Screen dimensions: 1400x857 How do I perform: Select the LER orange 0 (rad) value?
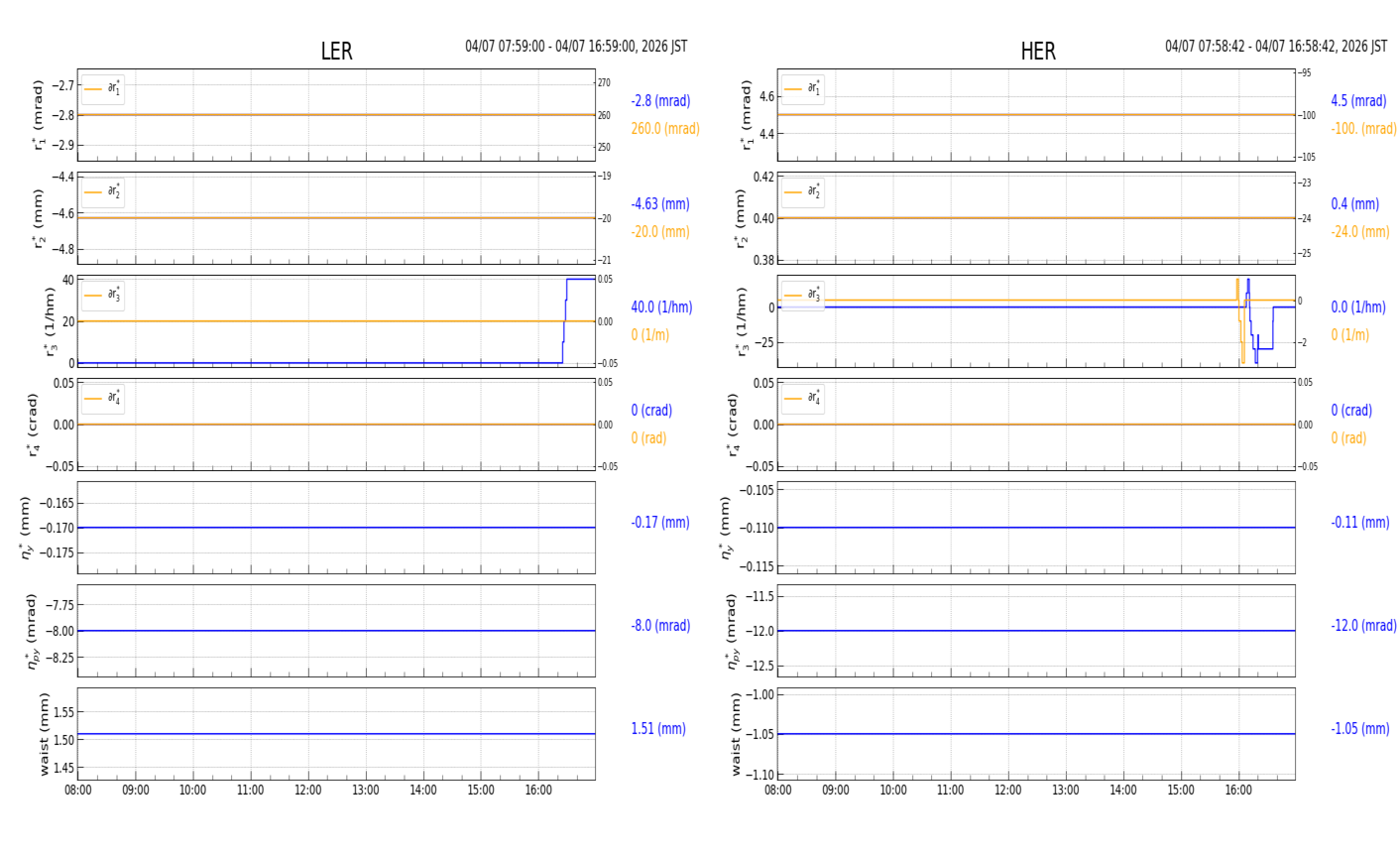(648, 438)
